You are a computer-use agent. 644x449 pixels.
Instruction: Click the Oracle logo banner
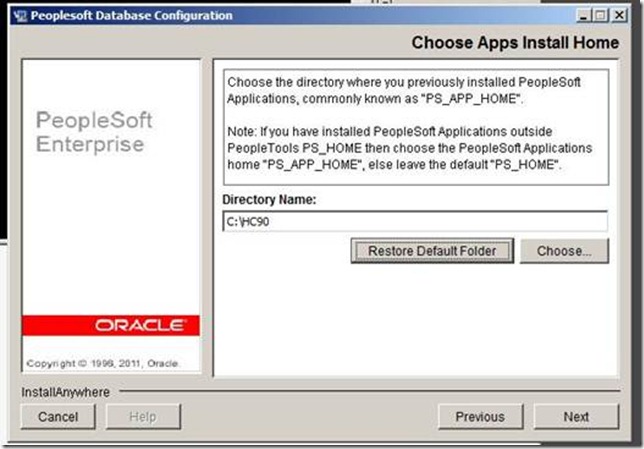(x=111, y=325)
